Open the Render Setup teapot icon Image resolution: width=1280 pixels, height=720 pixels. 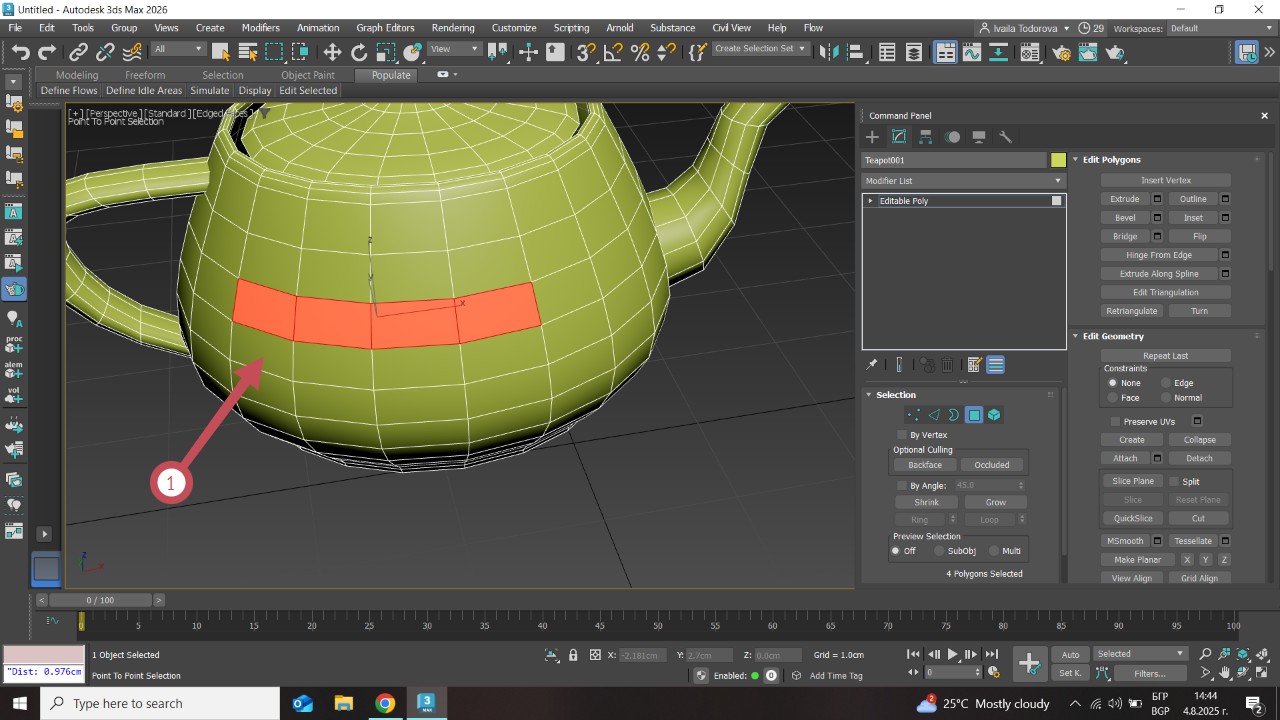point(1062,52)
